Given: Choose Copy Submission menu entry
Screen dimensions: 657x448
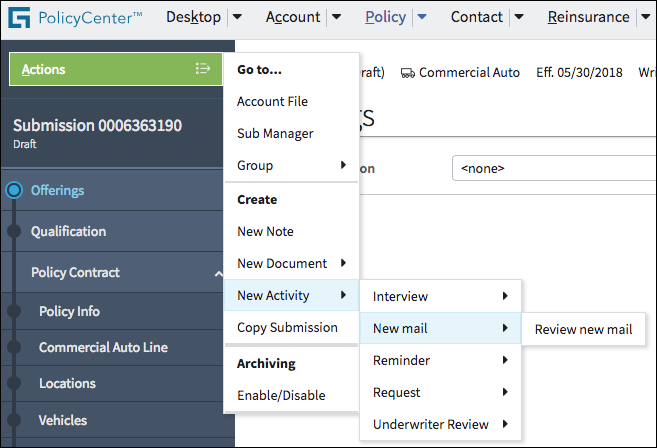Looking at the screenshot, I should click(x=287, y=327).
